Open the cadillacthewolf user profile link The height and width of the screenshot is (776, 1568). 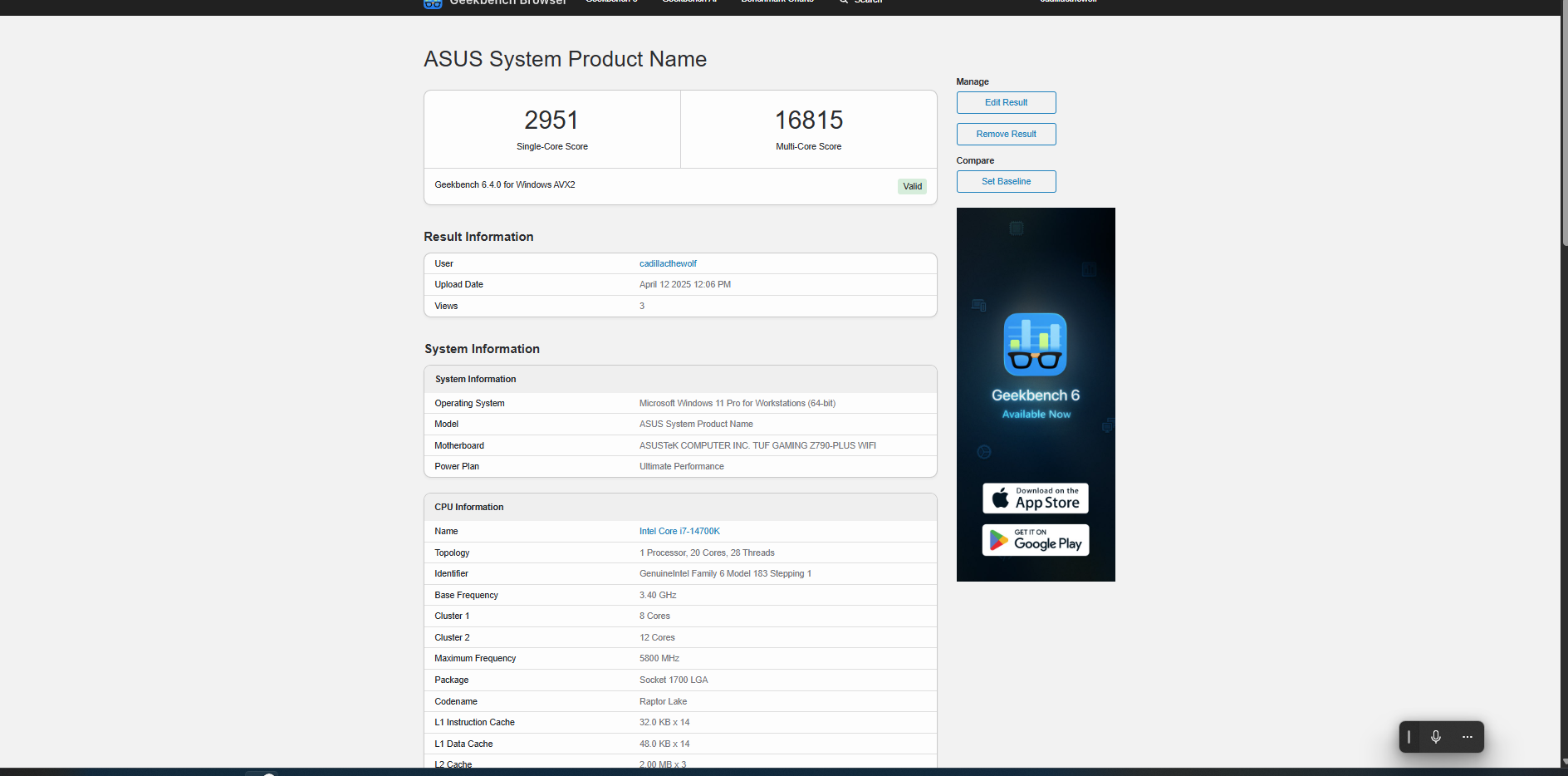point(668,263)
